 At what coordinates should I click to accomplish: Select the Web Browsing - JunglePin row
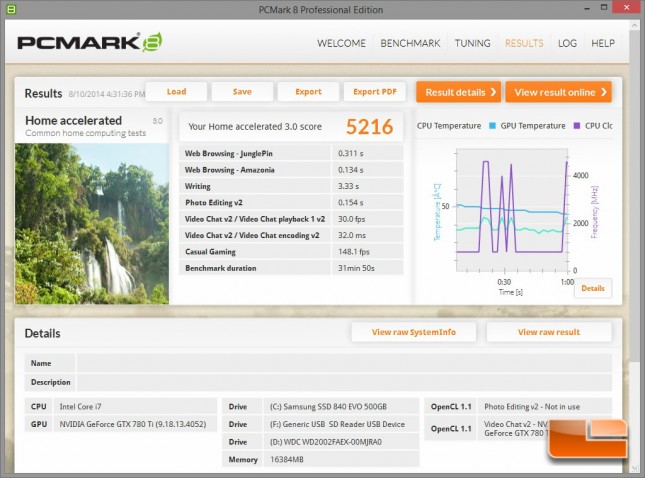(291, 153)
